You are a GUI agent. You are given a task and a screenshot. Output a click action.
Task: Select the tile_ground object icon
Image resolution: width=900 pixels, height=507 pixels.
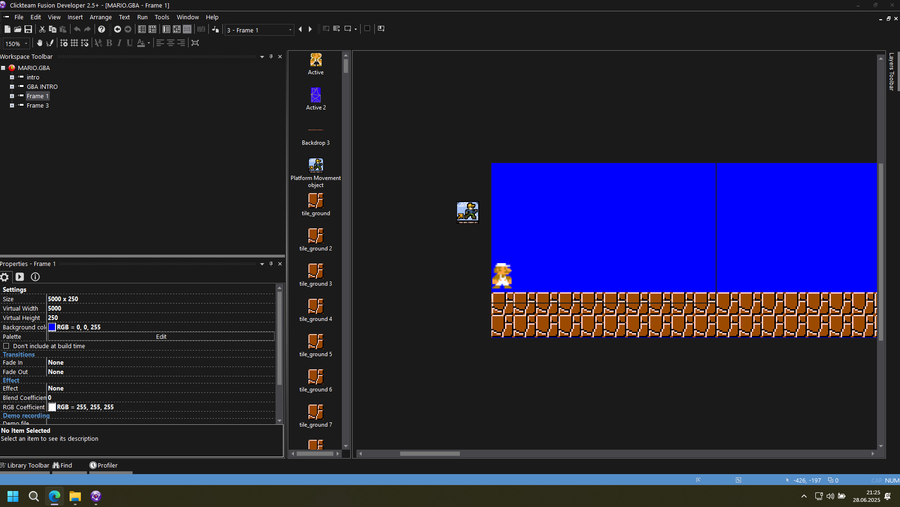(316, 200)
